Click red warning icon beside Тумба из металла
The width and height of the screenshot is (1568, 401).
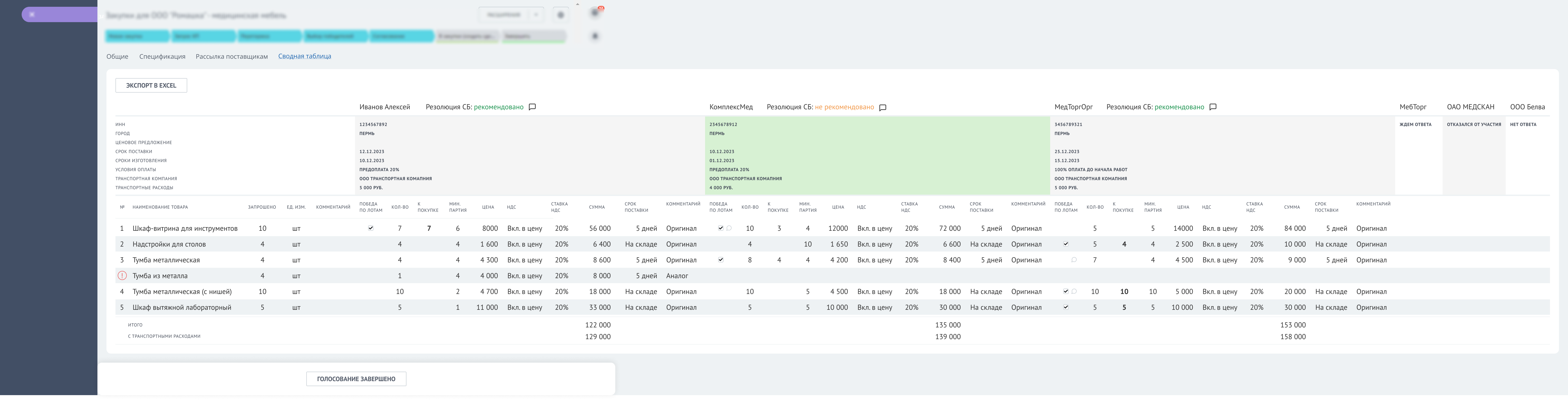click(122, 275)
